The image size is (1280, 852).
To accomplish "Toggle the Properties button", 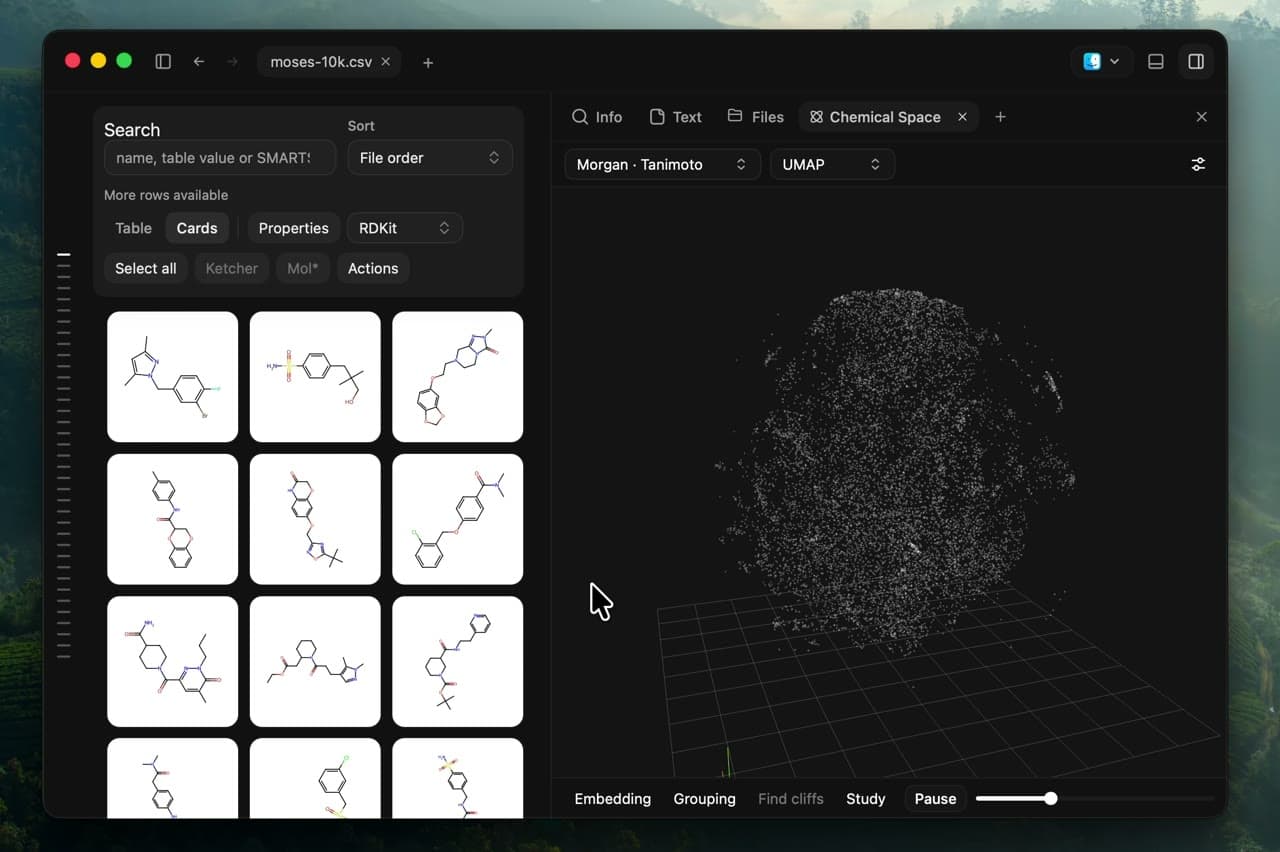I will pyautogui.click(x=294, y=228).
